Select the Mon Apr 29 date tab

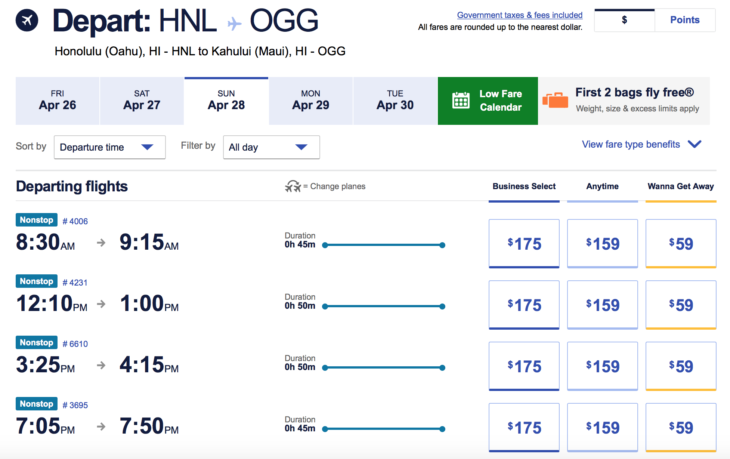click(x=311, y=101)
